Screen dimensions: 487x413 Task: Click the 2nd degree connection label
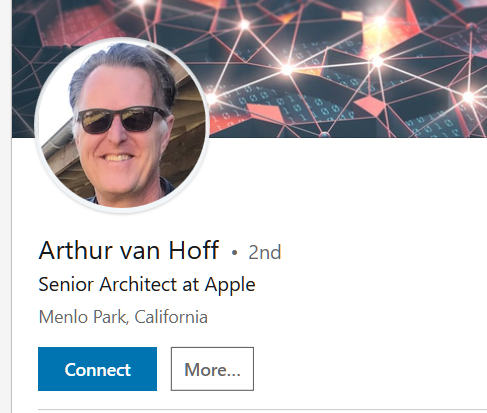(x=265, y=252)
